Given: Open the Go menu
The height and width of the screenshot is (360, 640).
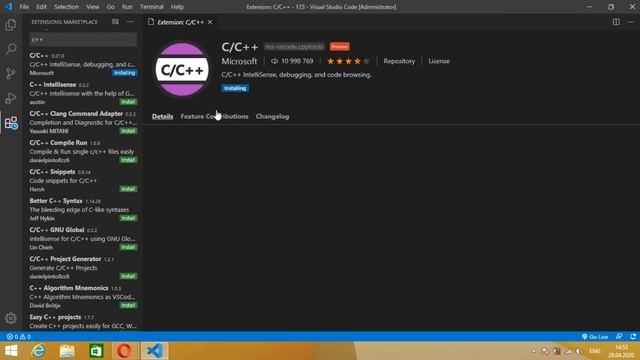Looking at the screenshot, I should pyautogui.click(x=111, y=7).
